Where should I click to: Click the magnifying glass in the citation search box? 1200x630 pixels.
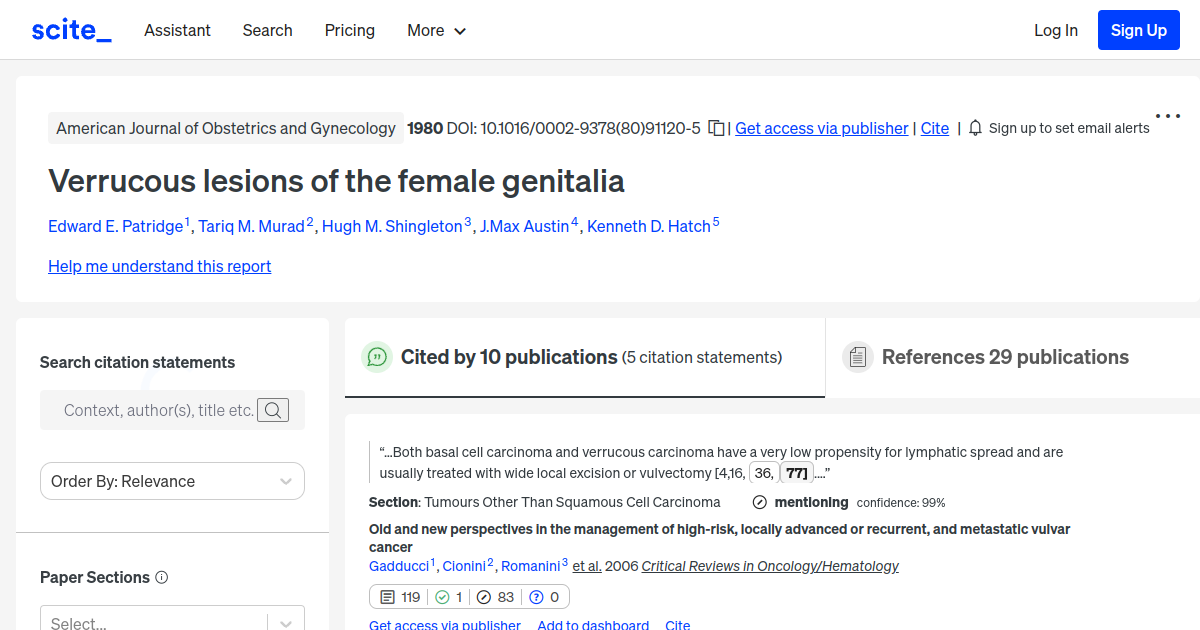[273, 409]
